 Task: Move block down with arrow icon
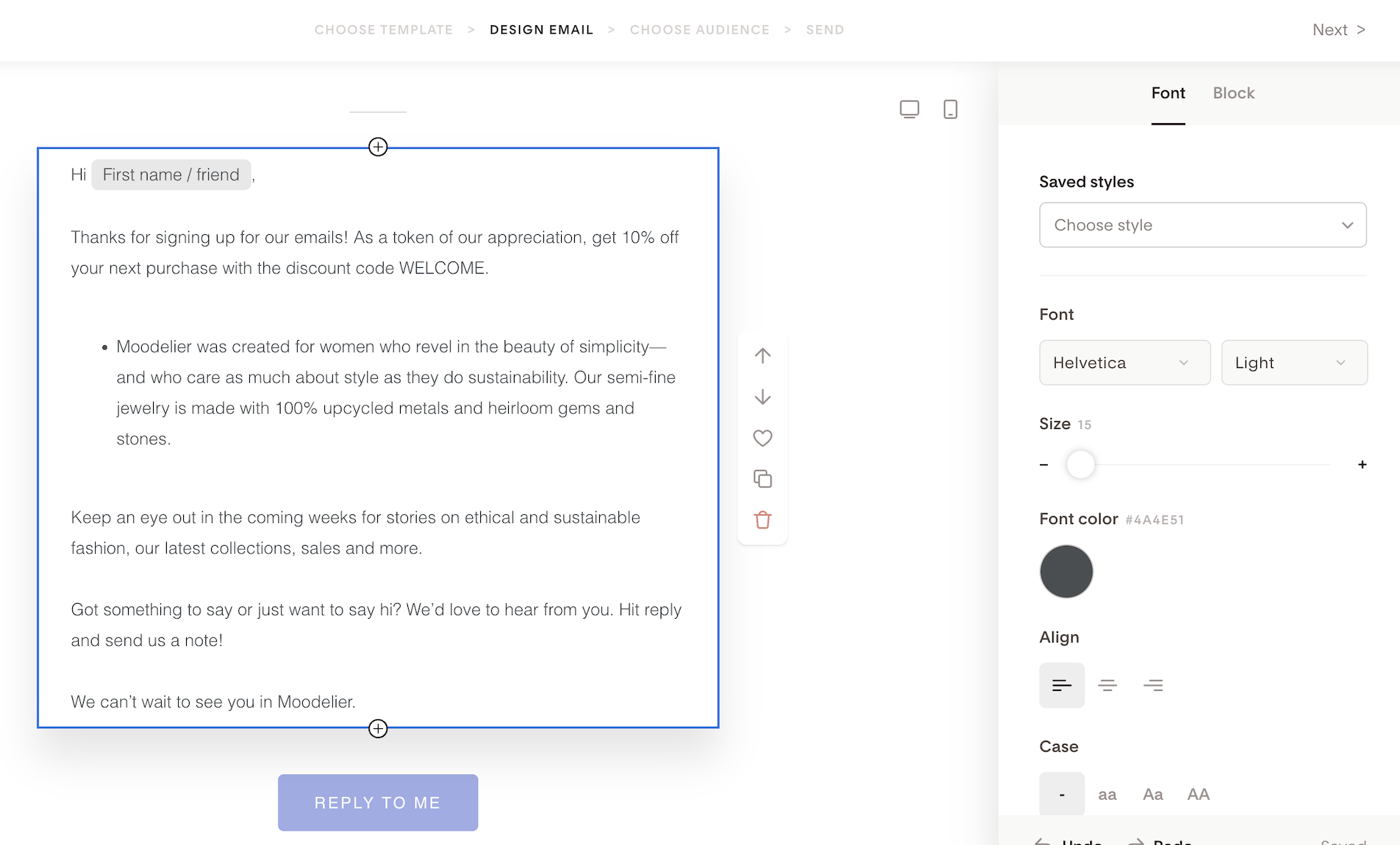(762, 397)
